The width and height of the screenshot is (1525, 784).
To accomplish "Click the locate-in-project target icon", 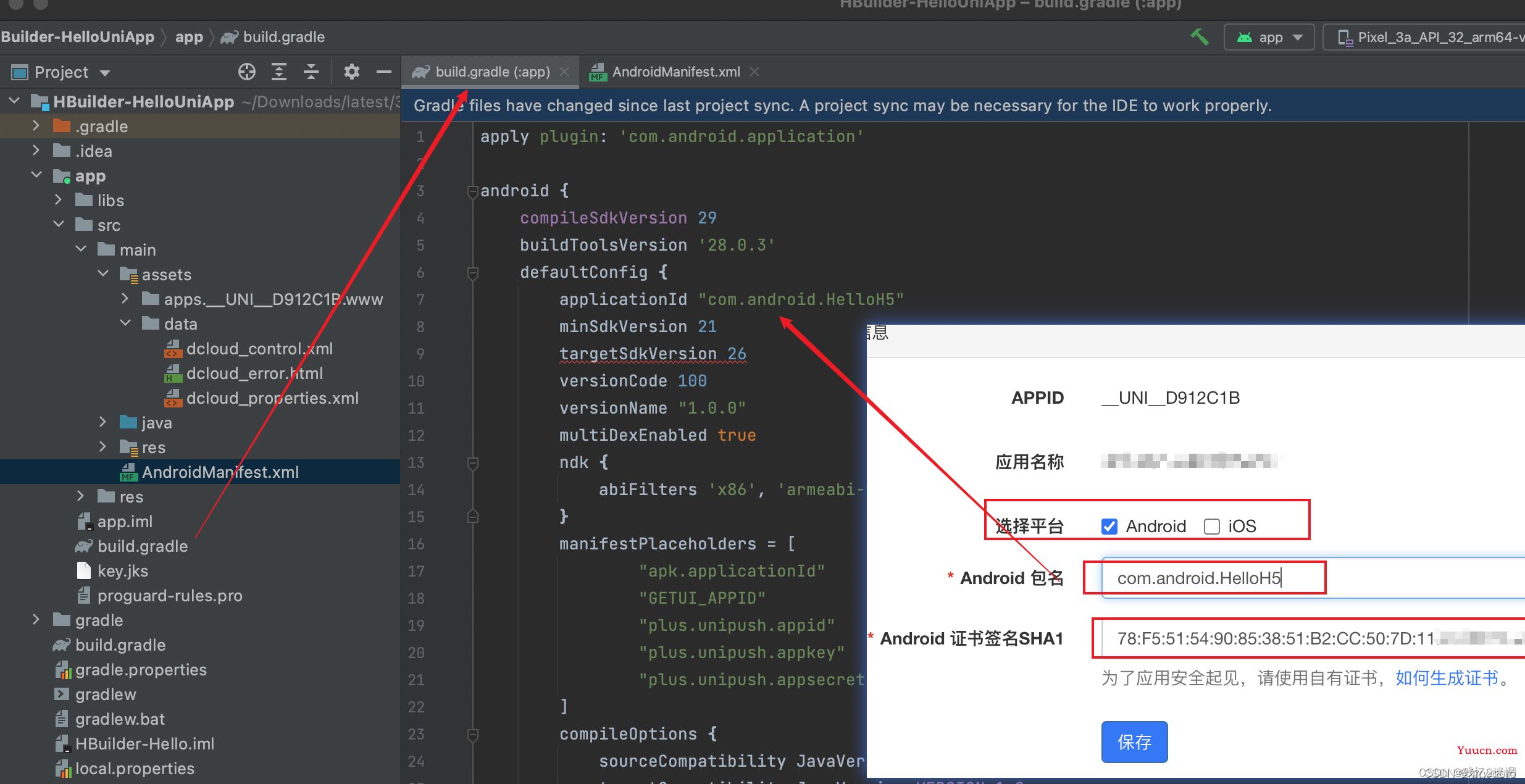I will tap(247, 72).
